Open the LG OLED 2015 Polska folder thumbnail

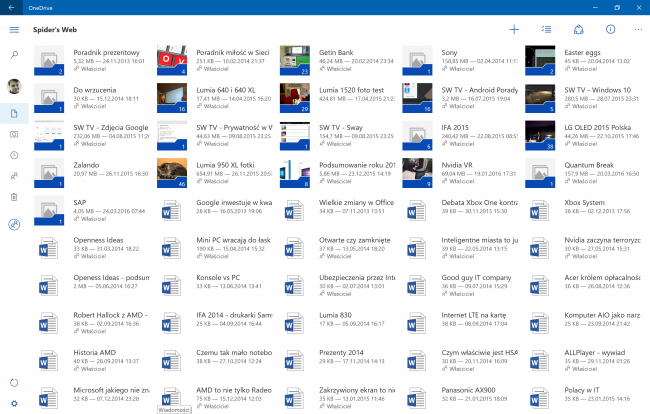[x=540, y=136]
